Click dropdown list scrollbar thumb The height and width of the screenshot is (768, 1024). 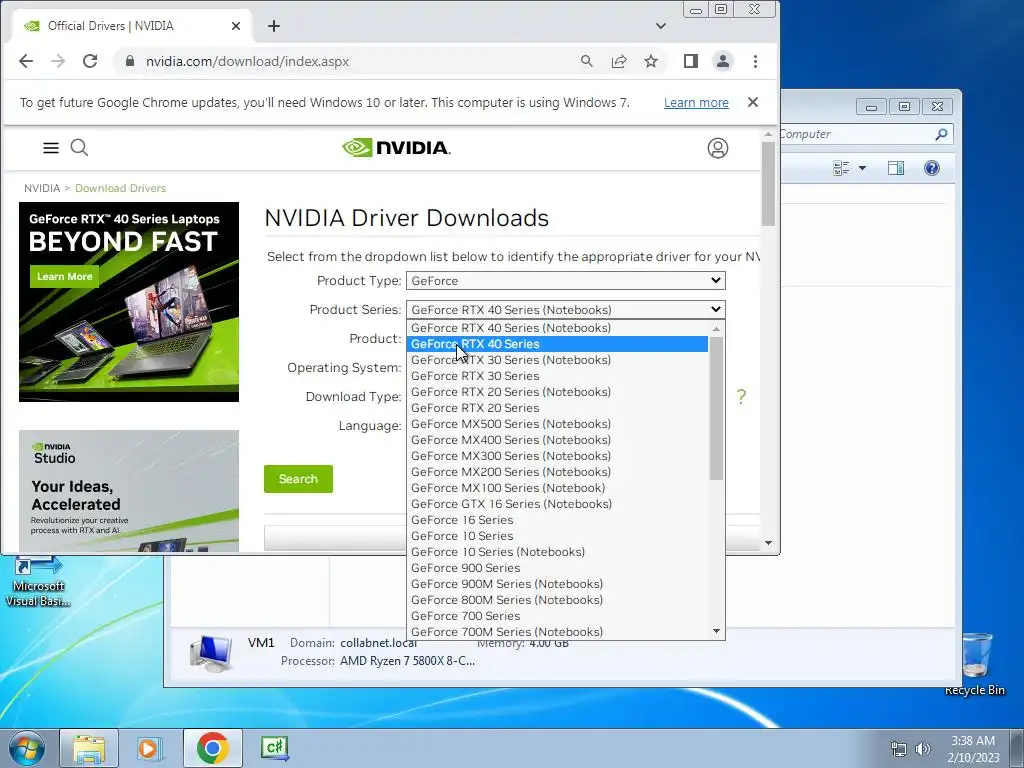pyautogui.click(x=716, y=409)
